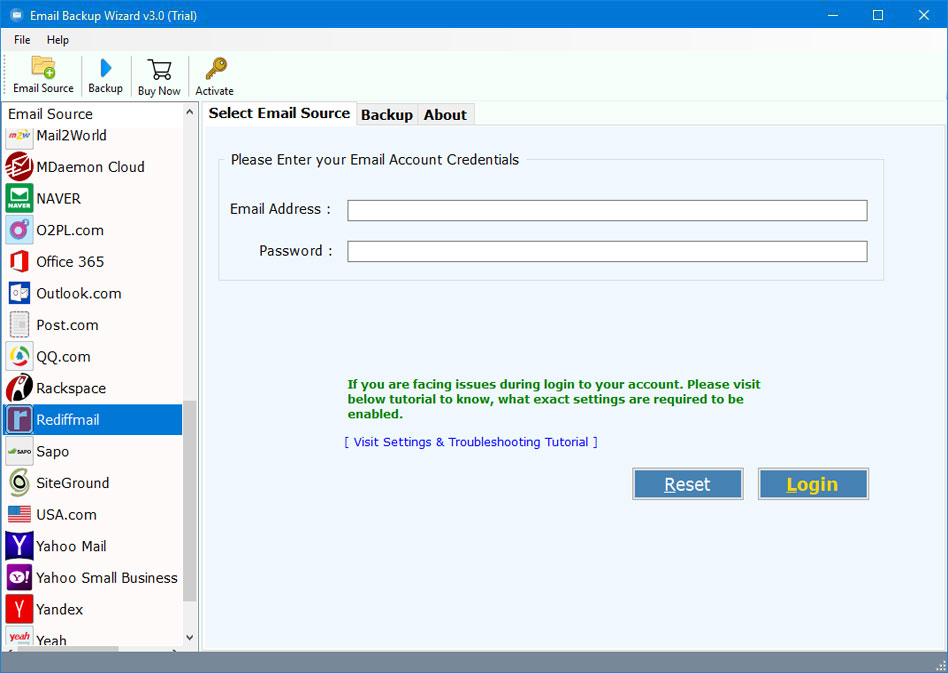
Task: Select the Email Source toolbar icon
Action: point(43,75)
